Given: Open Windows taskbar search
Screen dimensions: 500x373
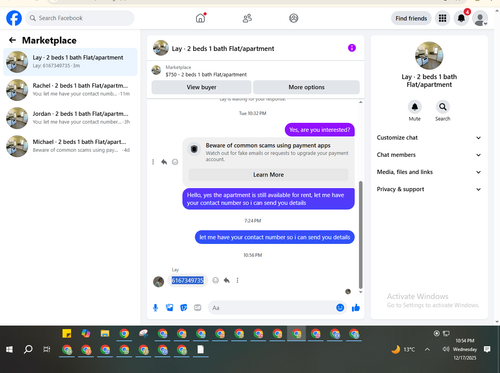Looking at the screenshot, I should pos(28,349).
